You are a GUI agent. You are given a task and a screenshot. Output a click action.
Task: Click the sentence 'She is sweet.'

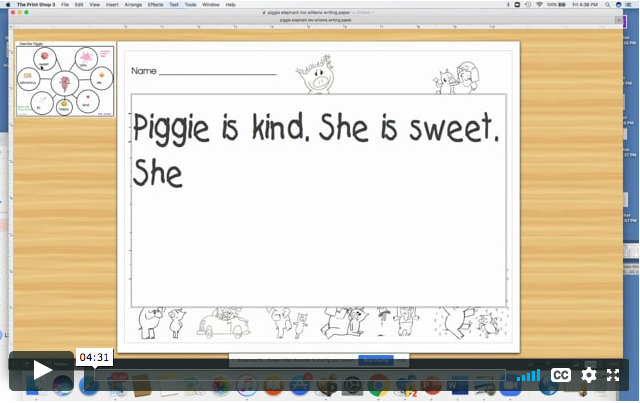(409, 127)
